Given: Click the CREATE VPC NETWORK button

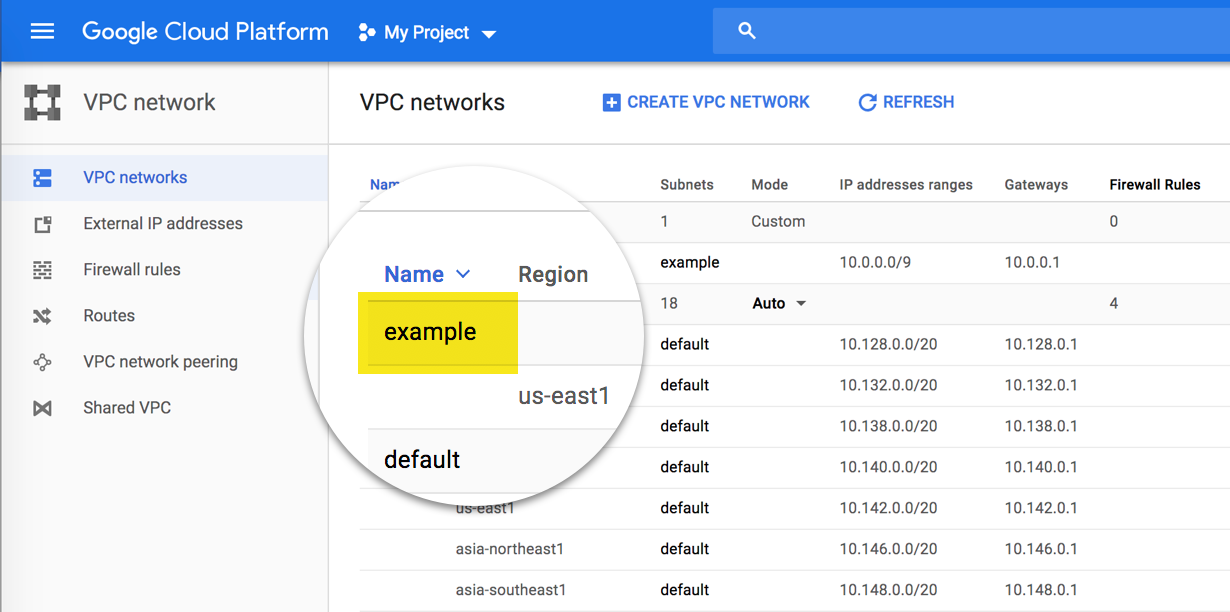Looking at the screenshot, I should (706, 101).
